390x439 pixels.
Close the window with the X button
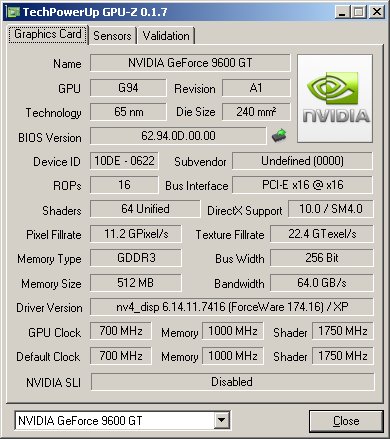[377, 12]
